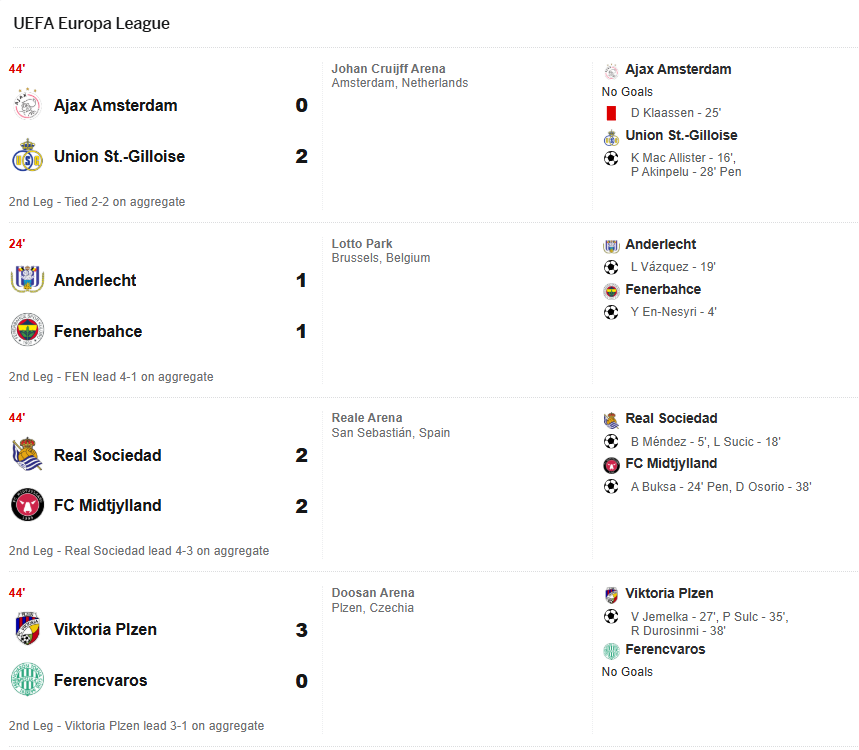Open the Ajax Amsterdam team name link

116,105
